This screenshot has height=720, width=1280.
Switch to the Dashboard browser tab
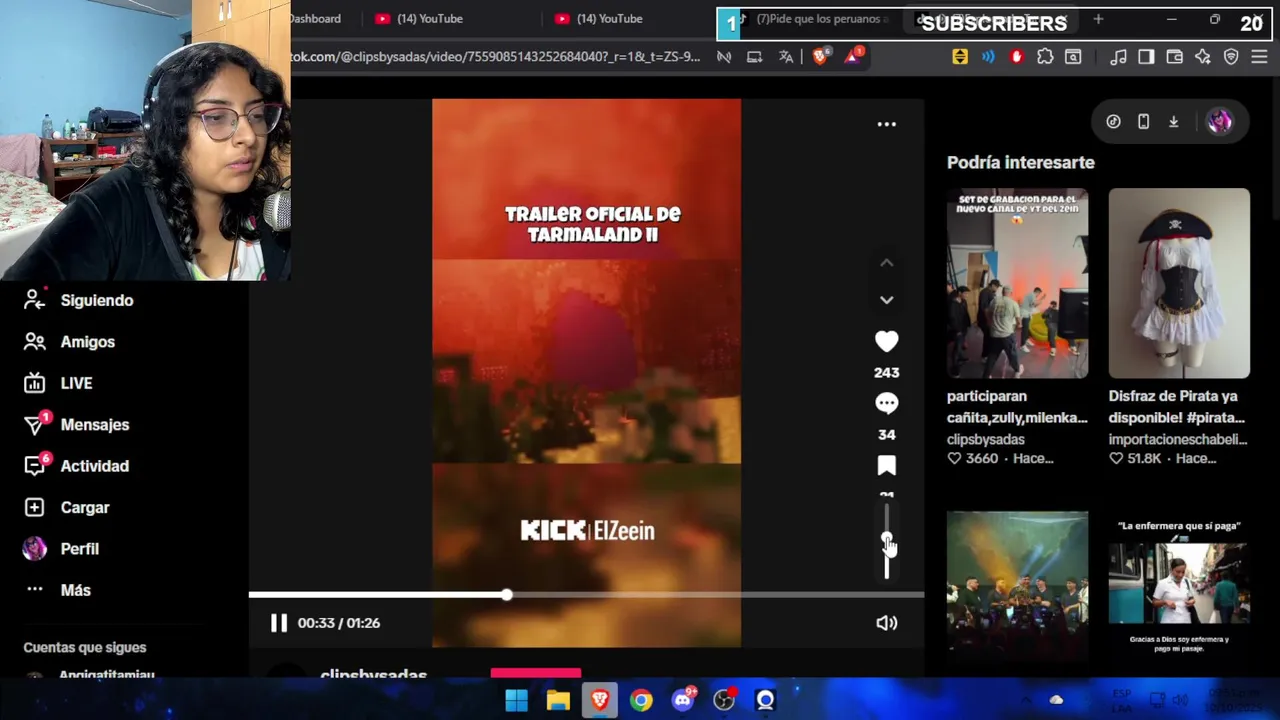coord(315,19)
